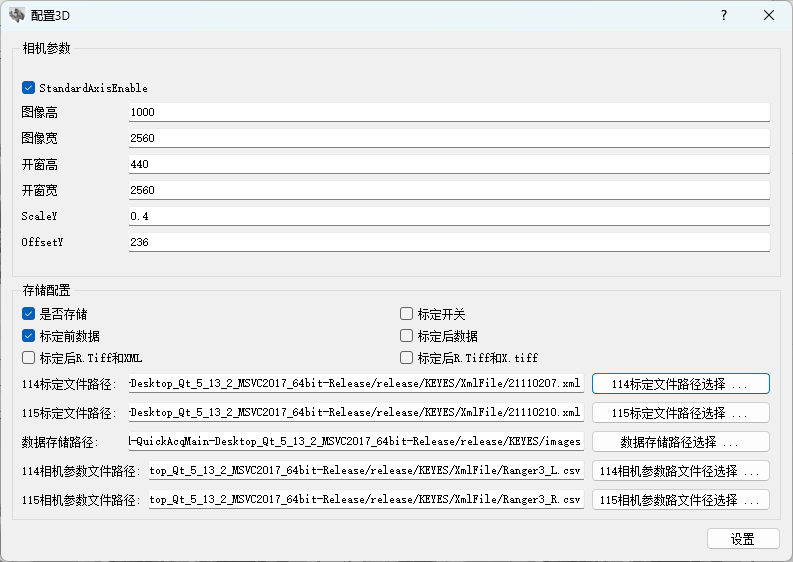Enable the 标定开关 checkbox
The height and width of the screenshot is (562, 793).
(x=407, y=314)
